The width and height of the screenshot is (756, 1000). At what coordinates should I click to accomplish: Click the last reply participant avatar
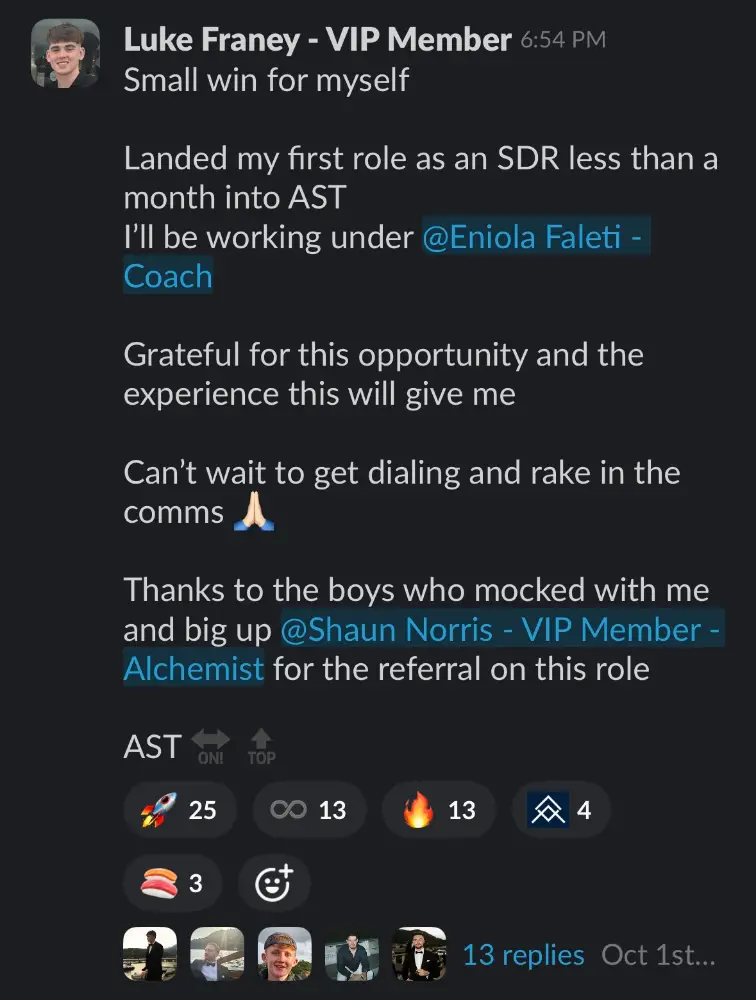[419, 954]
